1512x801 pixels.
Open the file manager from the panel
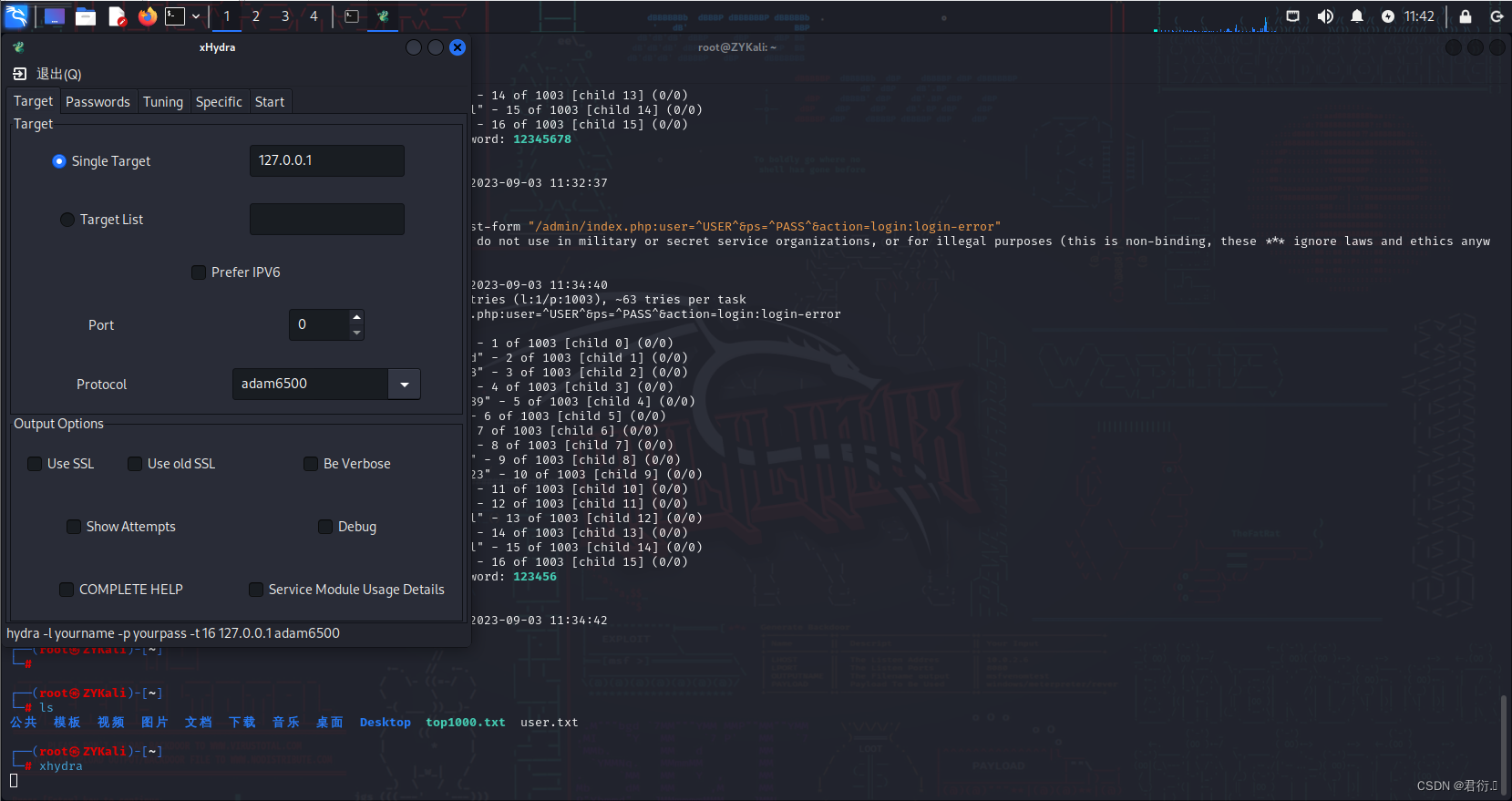click(86, 16)
